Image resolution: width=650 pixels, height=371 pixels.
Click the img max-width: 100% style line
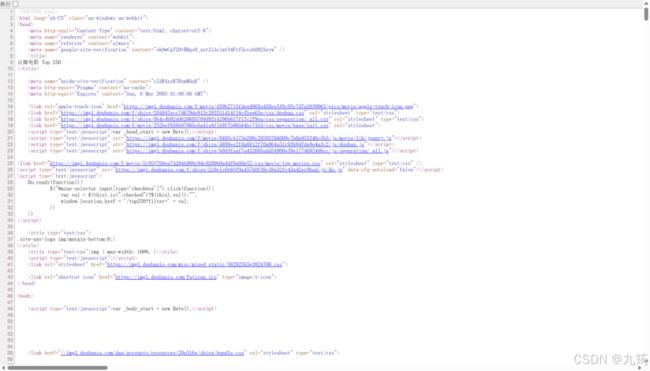103,252
